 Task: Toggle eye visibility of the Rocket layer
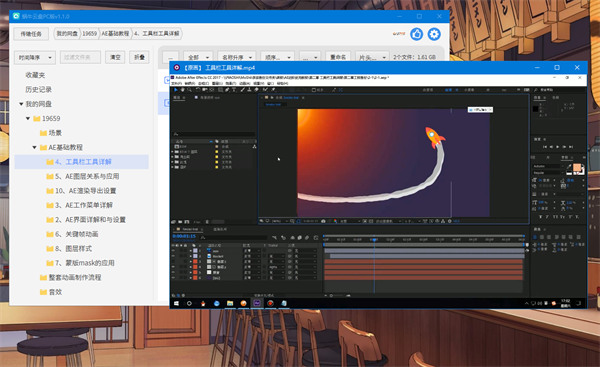(173, 256)
